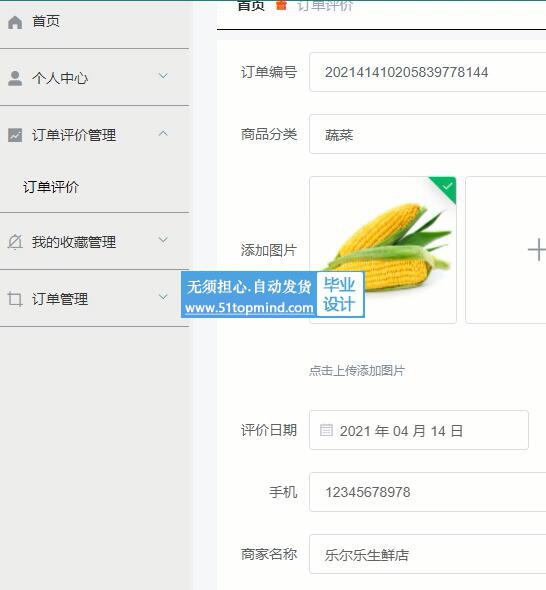546x590 pixels.
Task: Click the plus icon to upload image
Action: point(537,249)
